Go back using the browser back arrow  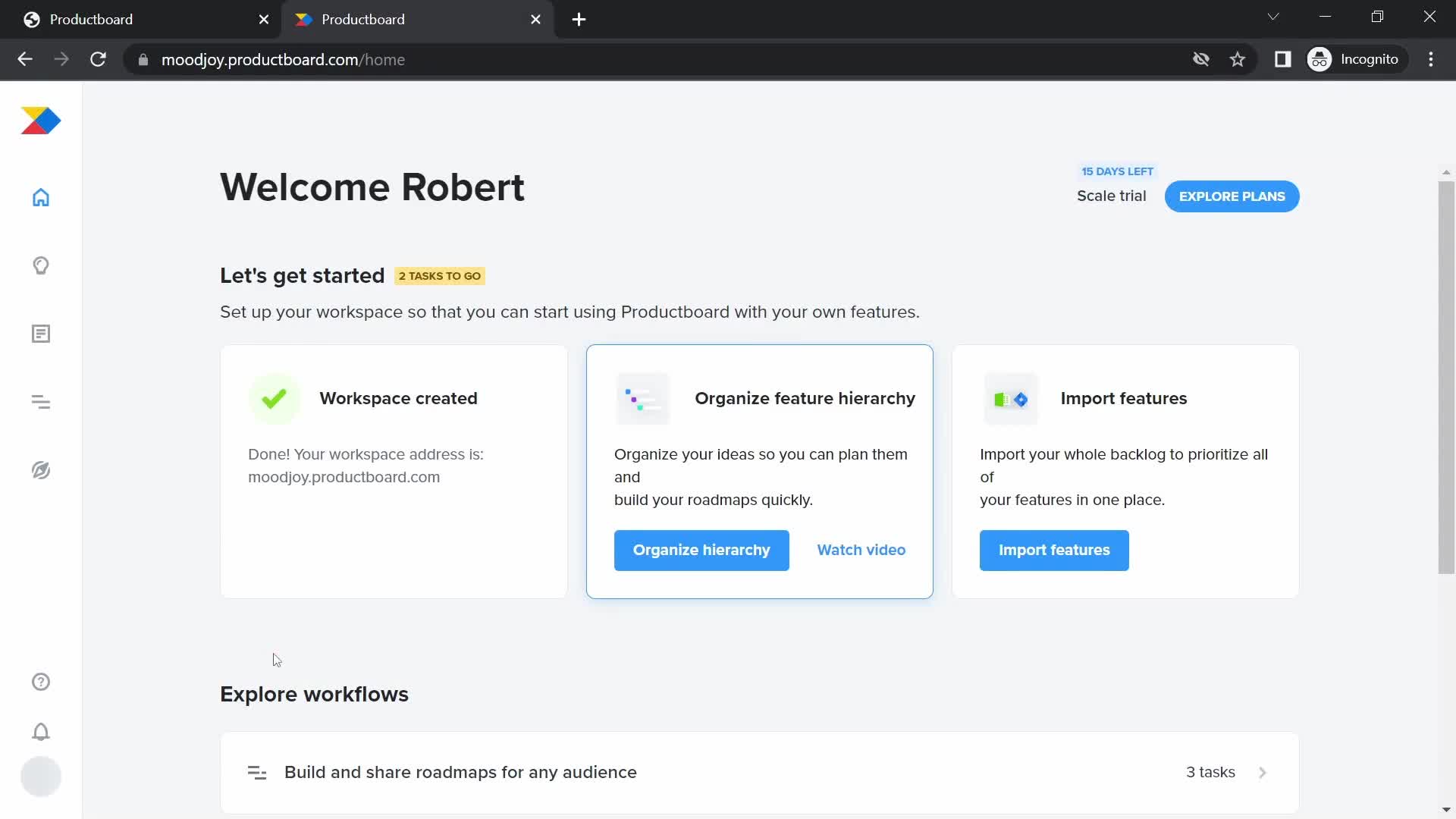point(25,59)
